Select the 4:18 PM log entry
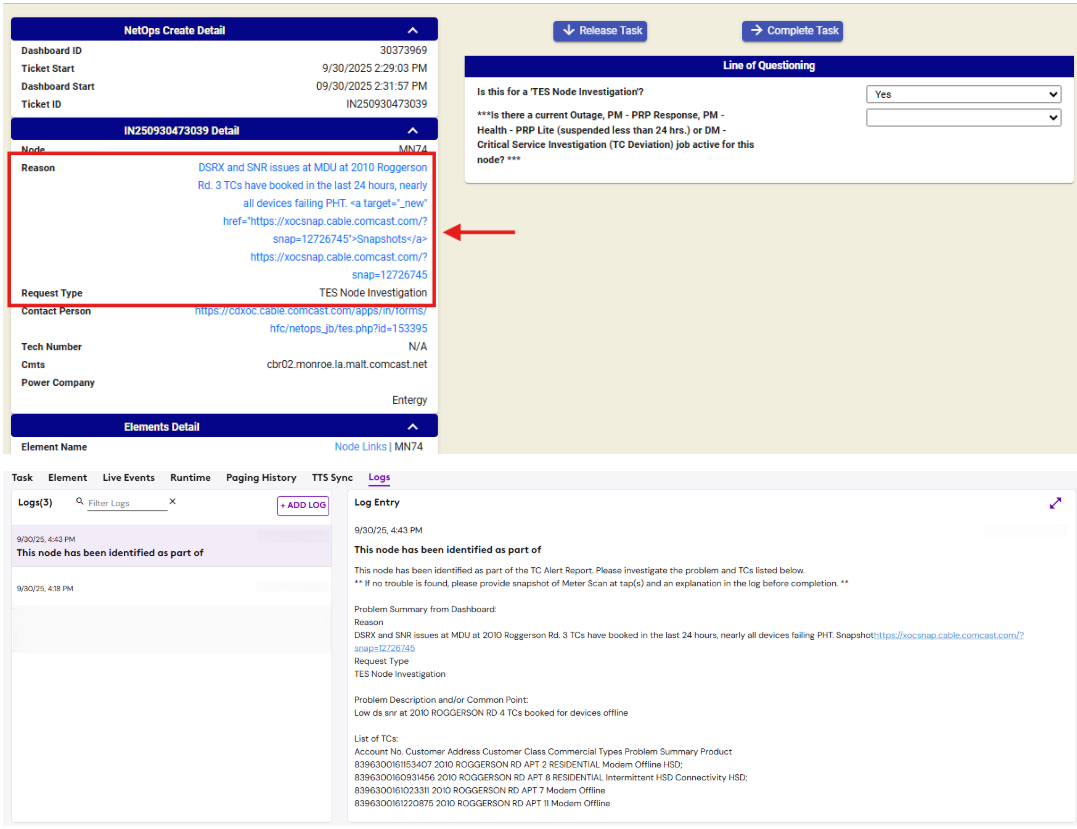This screenshot has height=829, width=1077. click(170, 589)
